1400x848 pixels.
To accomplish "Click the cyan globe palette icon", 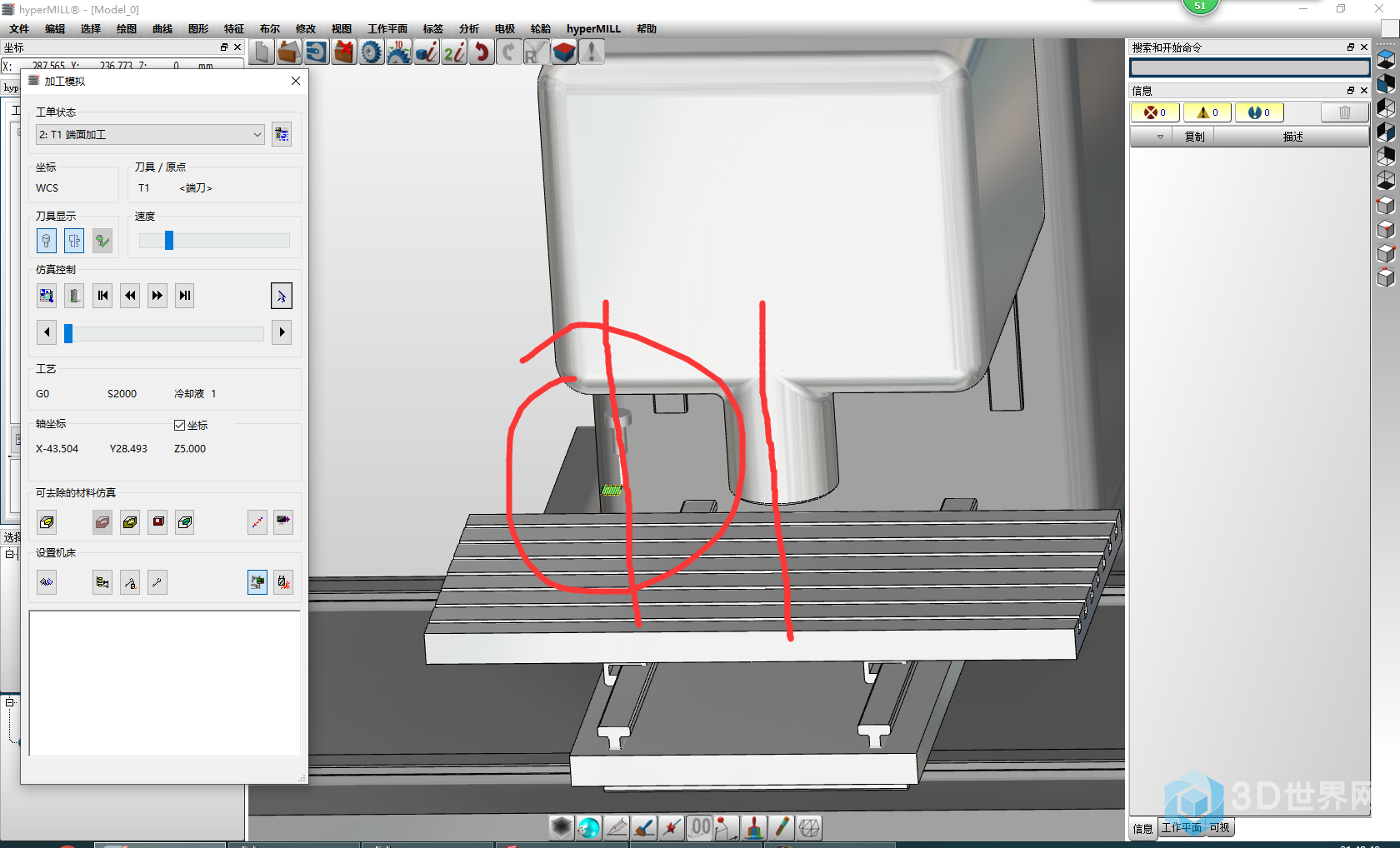I will coord(589,827).
